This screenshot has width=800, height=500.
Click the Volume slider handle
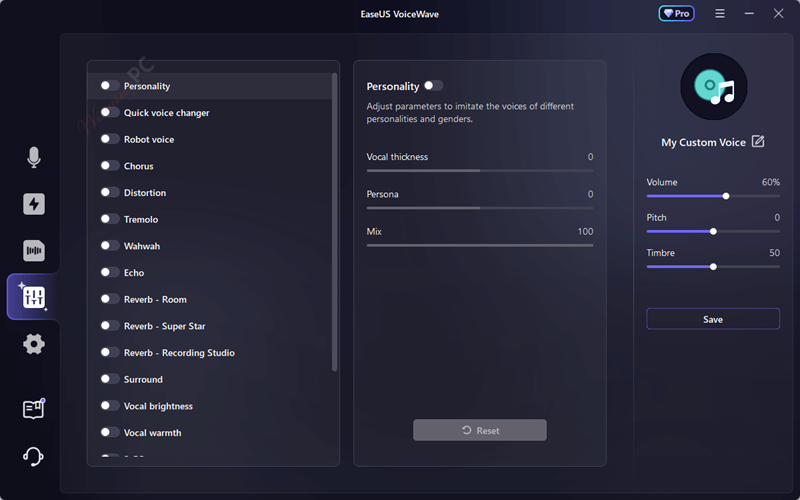(x=726, y=196)
